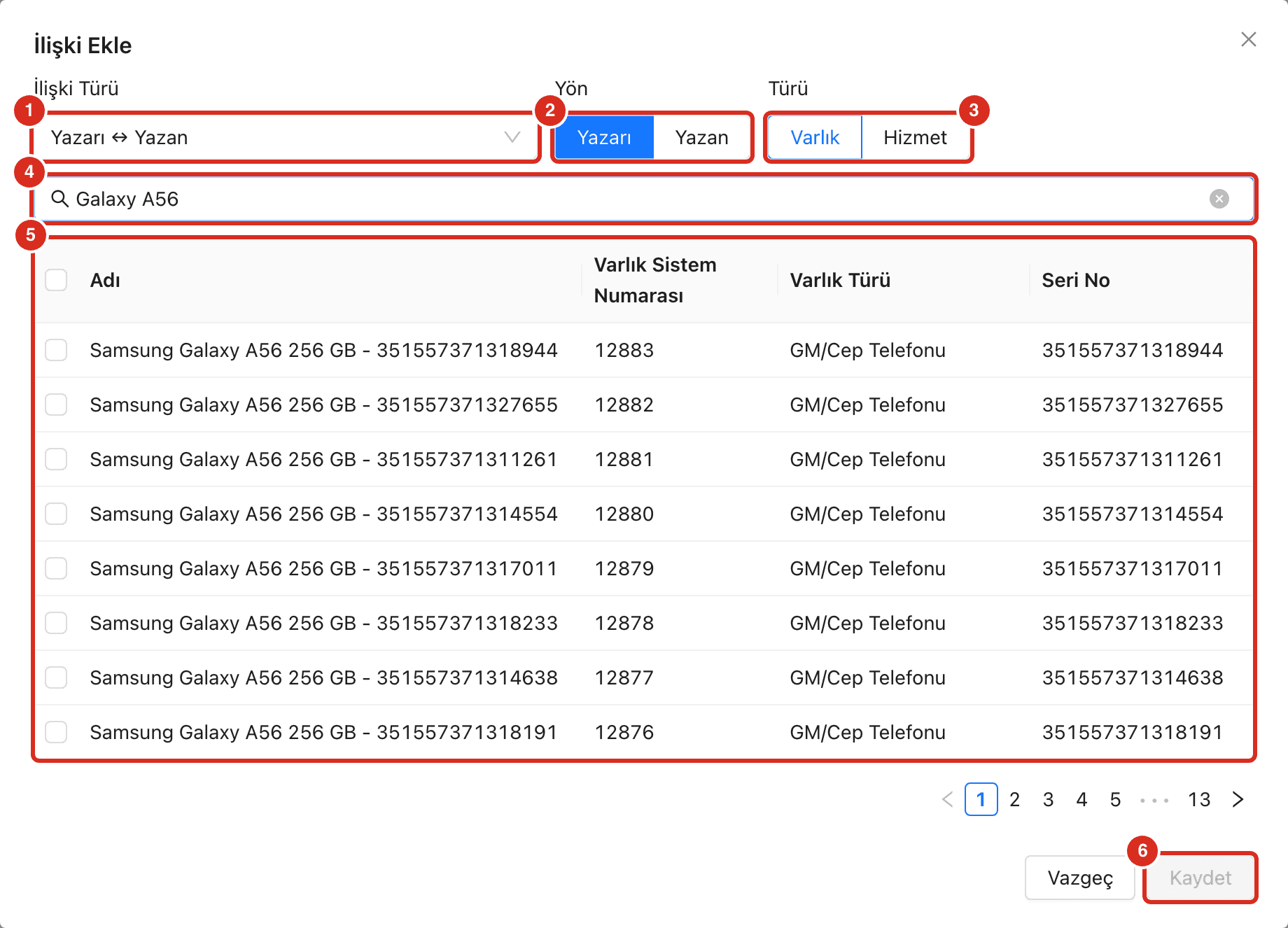Select the Yazarı direction option
Screen dimensions: 1288x928
click(604, 137)
